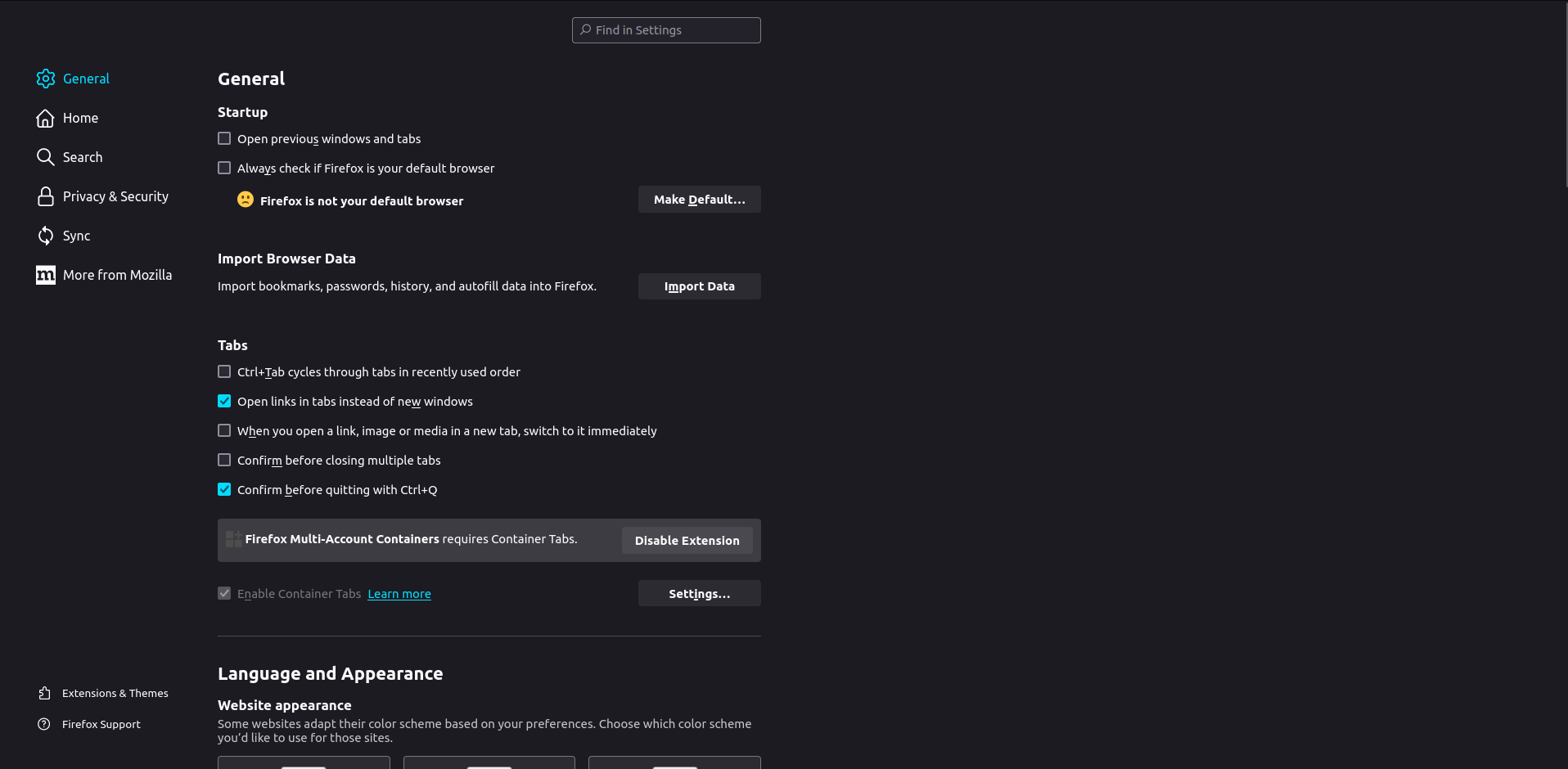The height and width of the screenshot is (769, 1568).
Task: Click the Enable Container Tabs checkbox
Action: [224, 593]
